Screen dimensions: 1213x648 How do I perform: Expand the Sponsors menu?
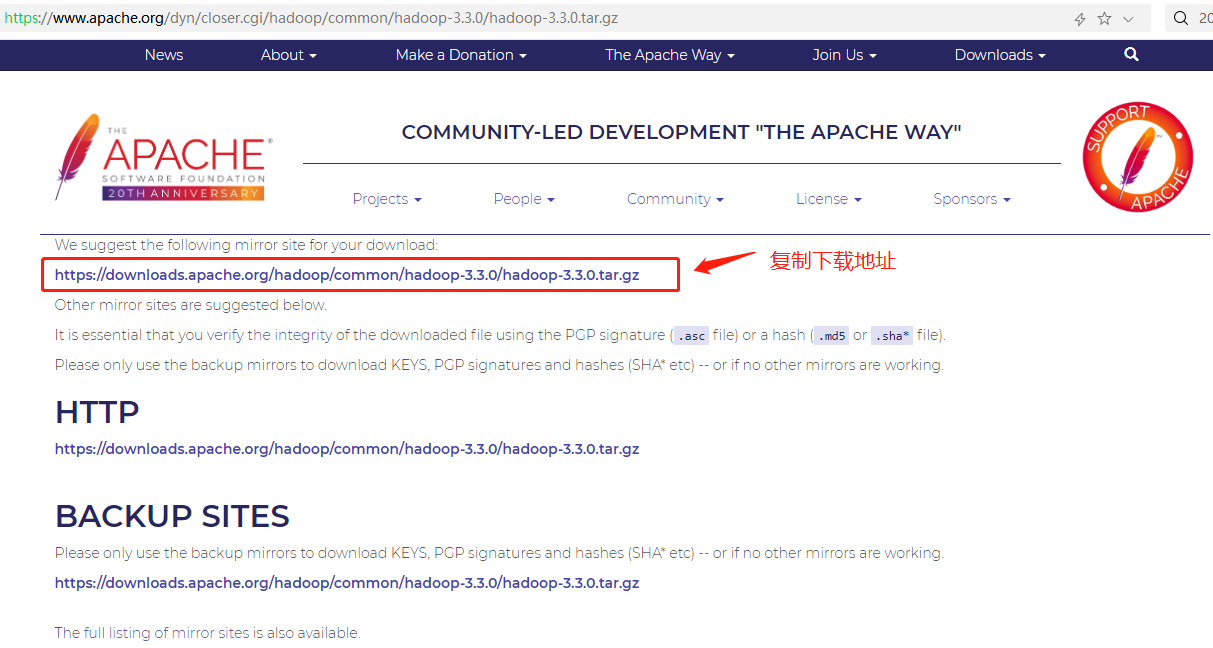(x=972, y=199)
